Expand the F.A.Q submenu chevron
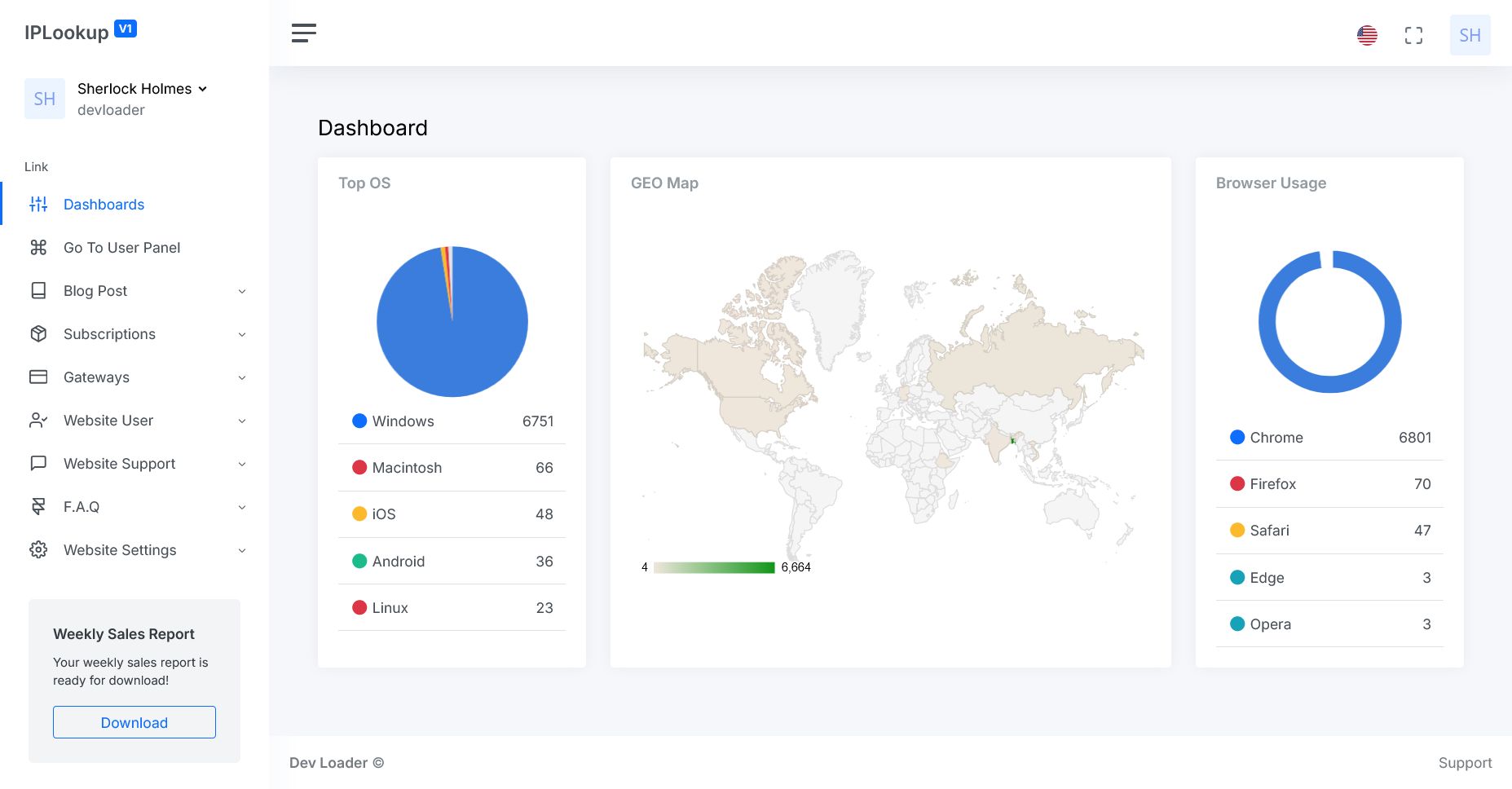Viewport: 1512px width, 789px height. pyautogui.click(x=242, y=508)
